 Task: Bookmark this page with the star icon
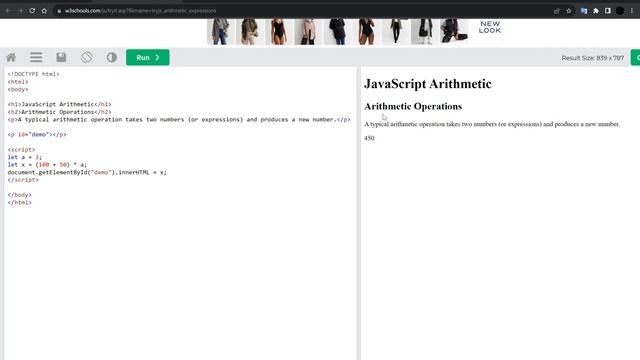pyautogui.click(x=569, y=11)
